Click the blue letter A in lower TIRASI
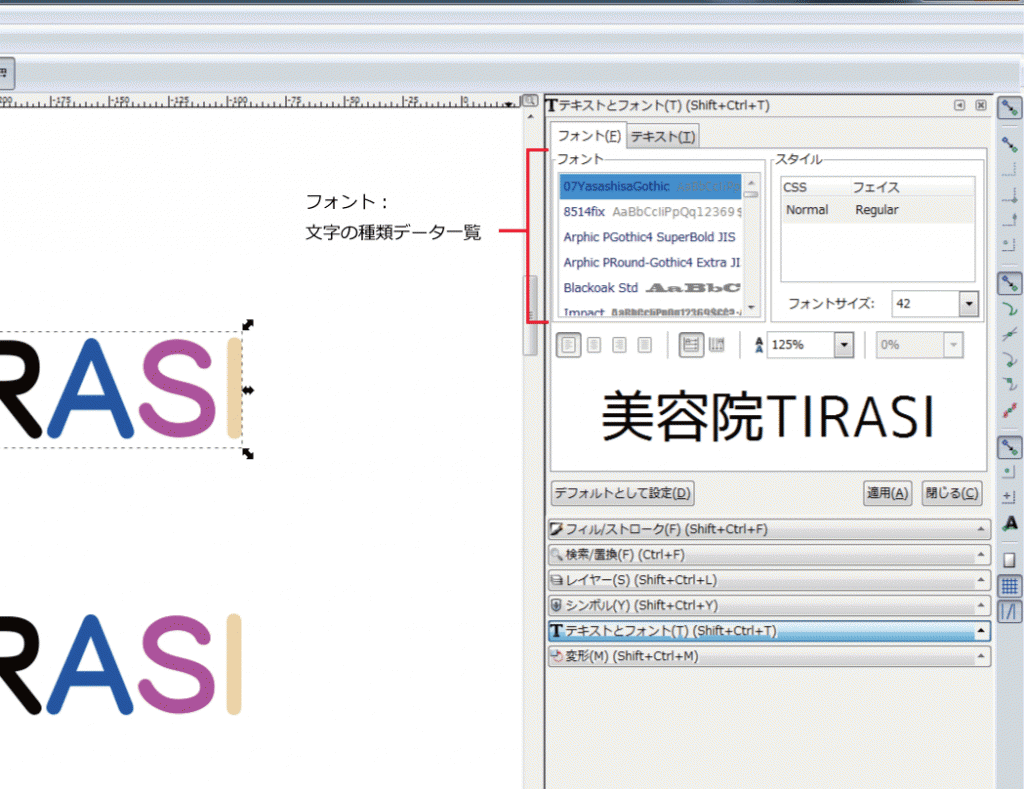 pyautogui.click(x=90, y=664)
